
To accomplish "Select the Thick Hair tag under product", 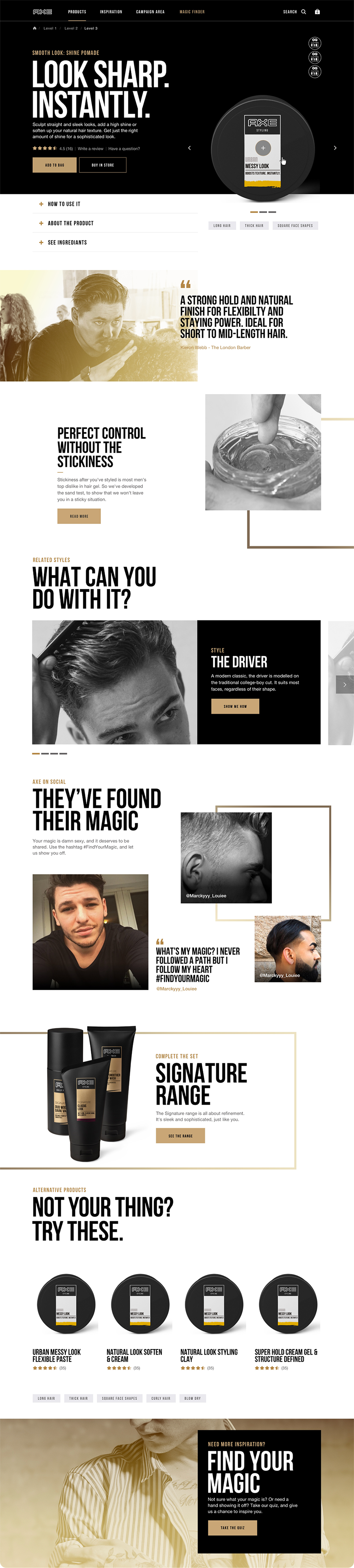I will [x=254, y=226].
